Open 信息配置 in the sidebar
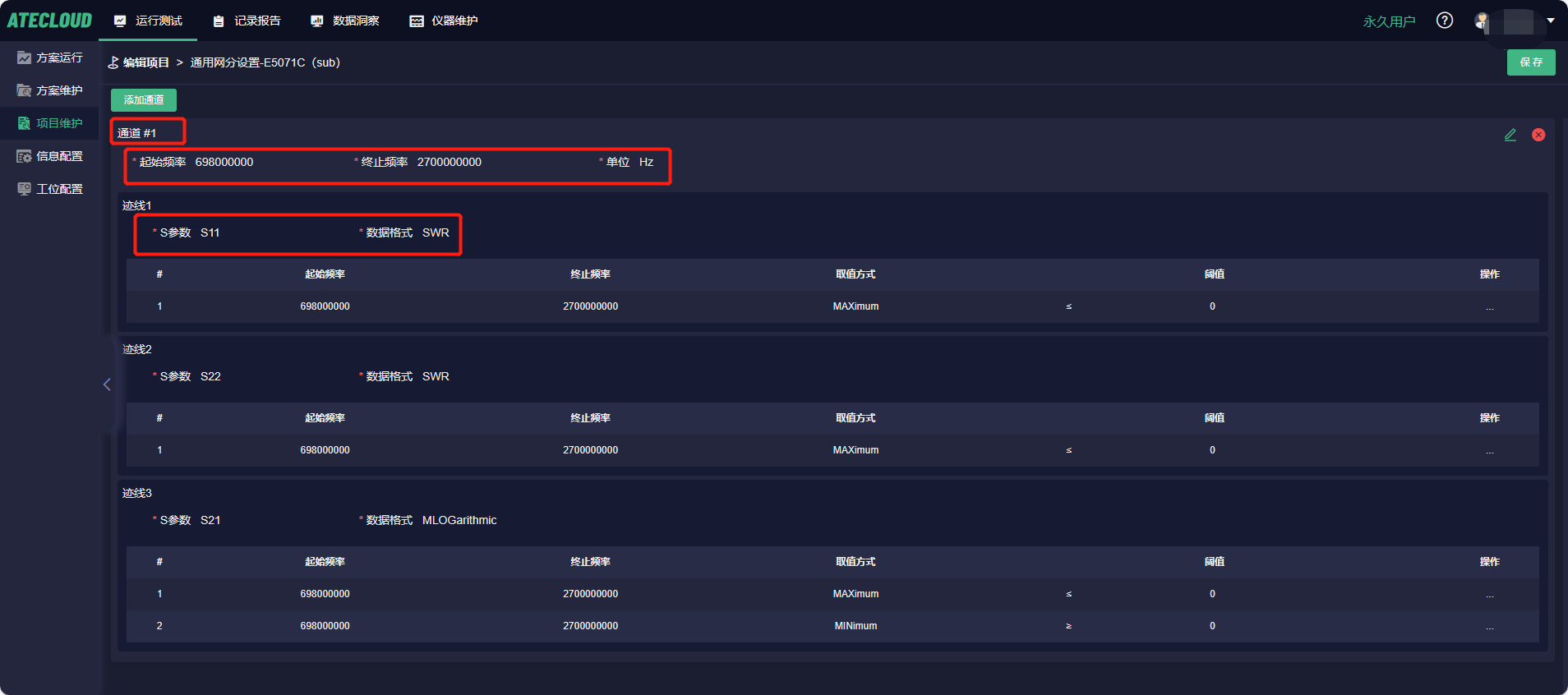This screenshot has width=1568, height=695. [50, 156]
